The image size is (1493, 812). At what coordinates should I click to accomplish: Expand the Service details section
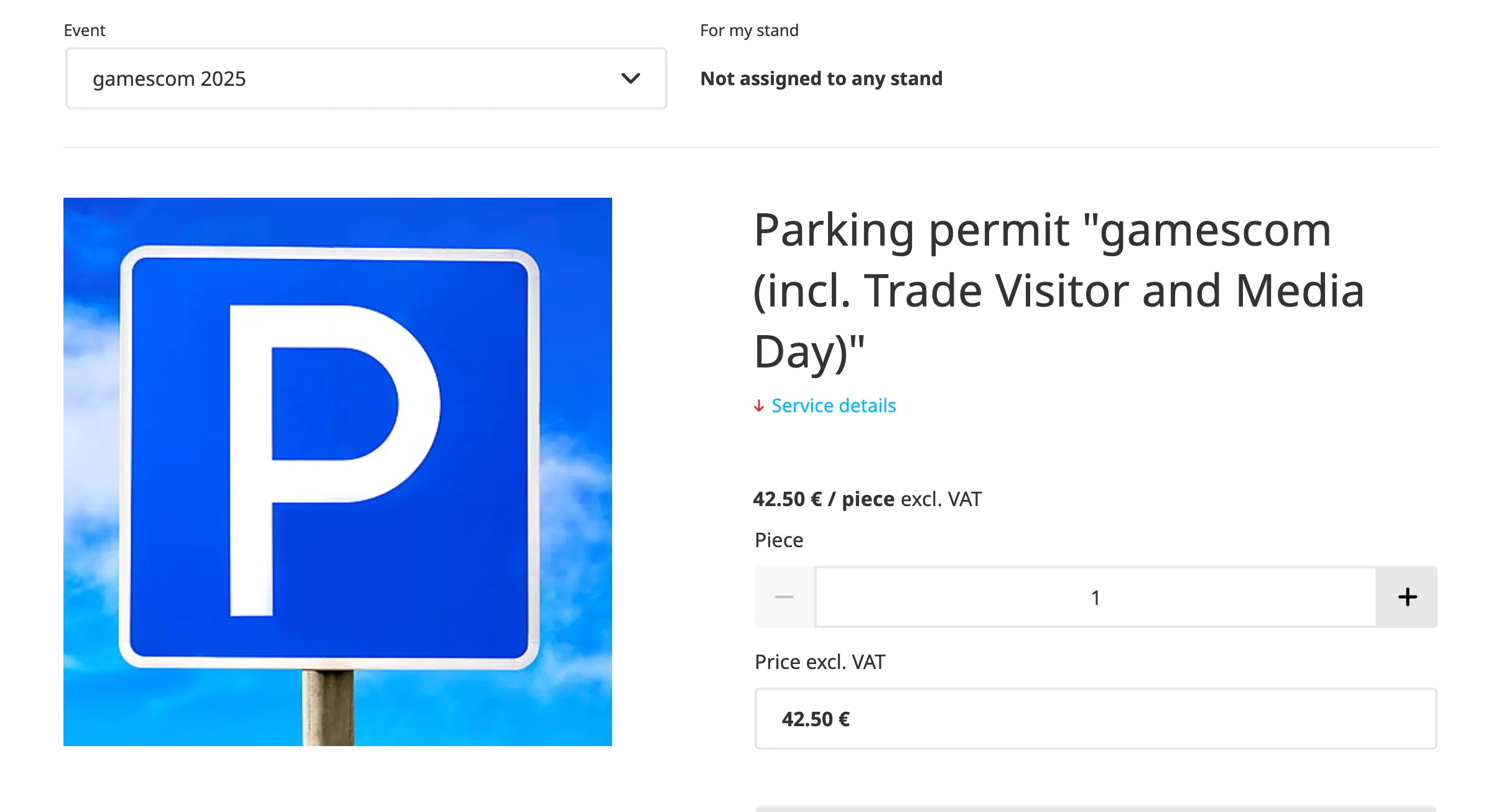click(834, 406)
